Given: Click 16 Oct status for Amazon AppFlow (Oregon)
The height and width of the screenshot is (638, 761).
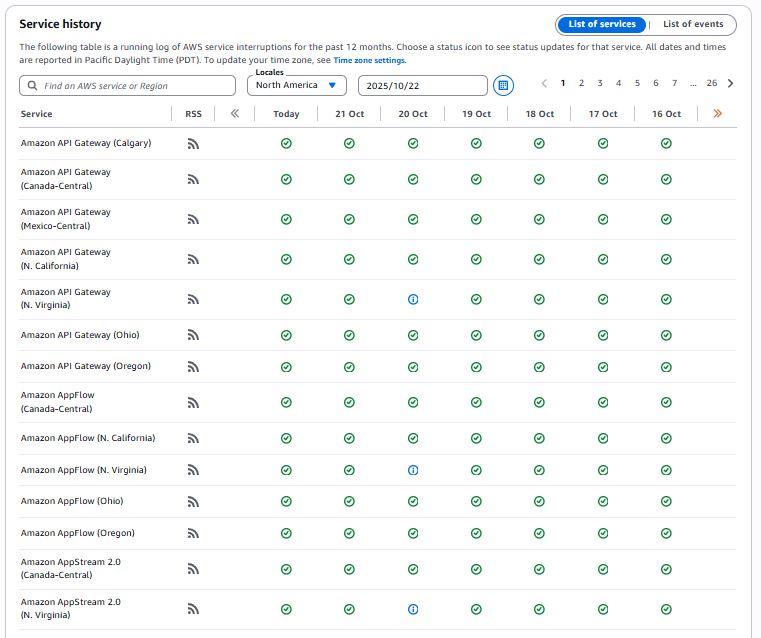Looking at the screenshot, I should click(666, 533).
